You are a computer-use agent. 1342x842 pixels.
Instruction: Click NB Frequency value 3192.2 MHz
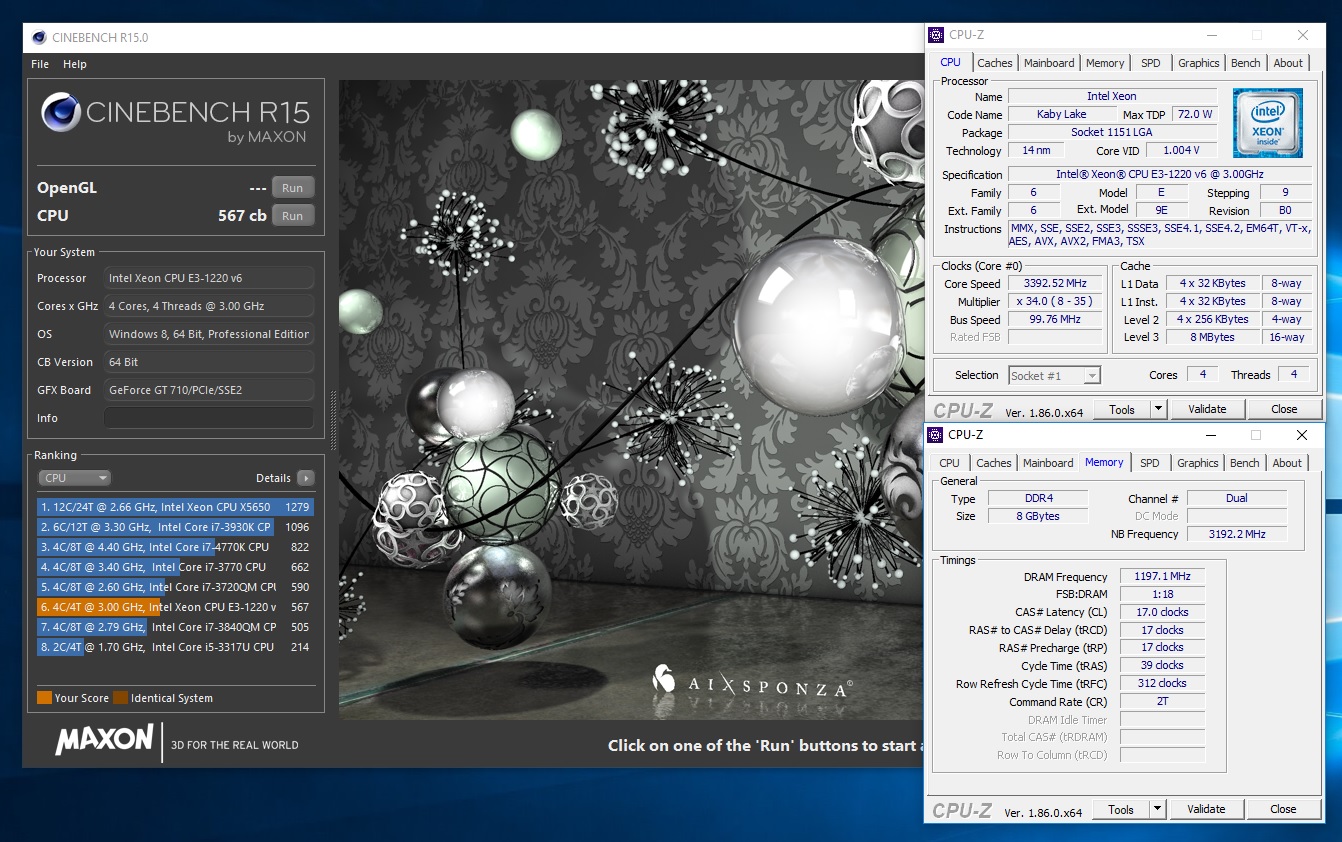[x=1236, y=534]
